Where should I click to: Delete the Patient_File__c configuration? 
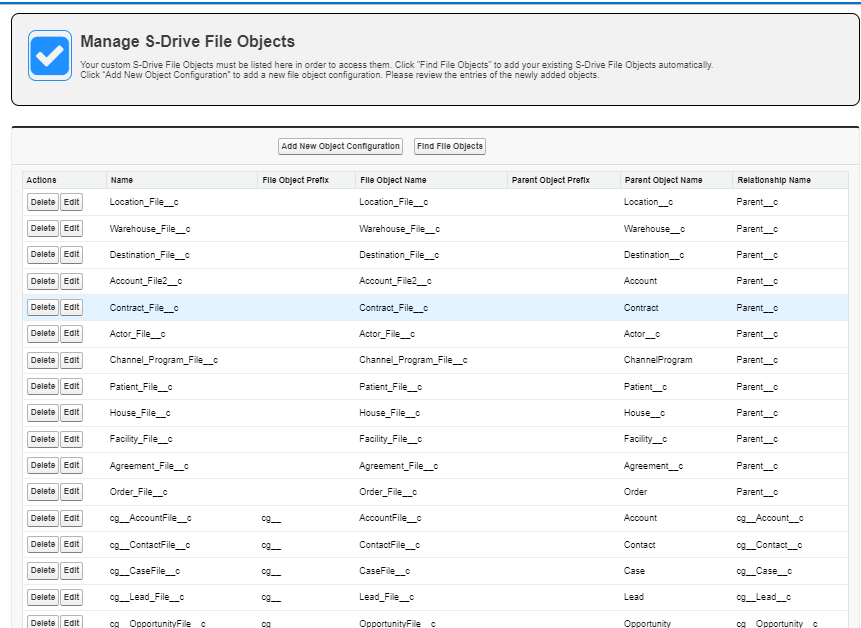(x=43, y=386)
